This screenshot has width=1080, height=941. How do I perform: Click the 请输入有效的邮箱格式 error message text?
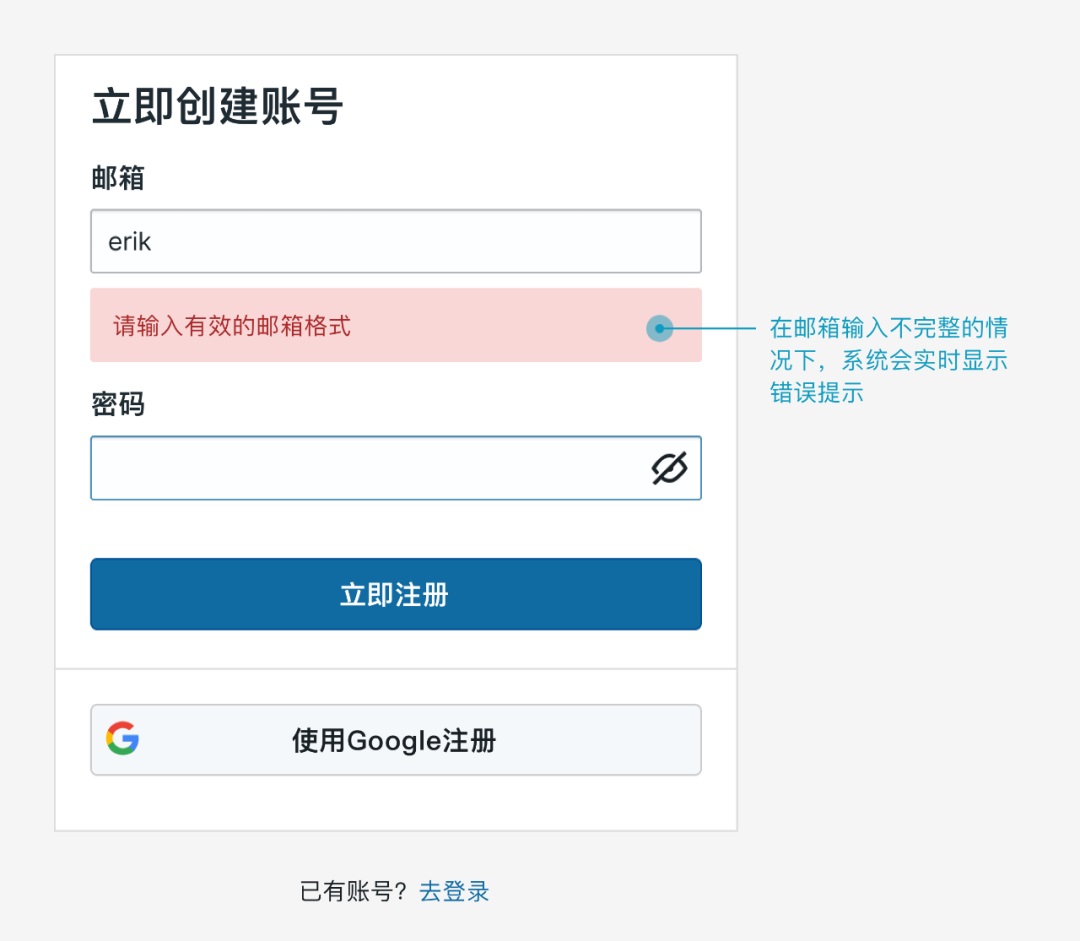pyautogui.click(x=232, y=326)
